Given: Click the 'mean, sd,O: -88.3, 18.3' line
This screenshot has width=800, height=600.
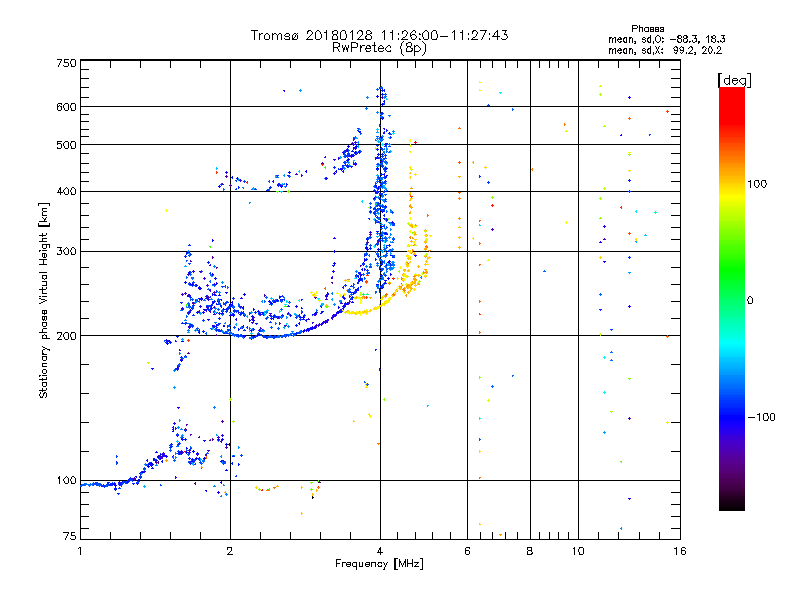Looking at the screenshot, I should tap(667, 39).
